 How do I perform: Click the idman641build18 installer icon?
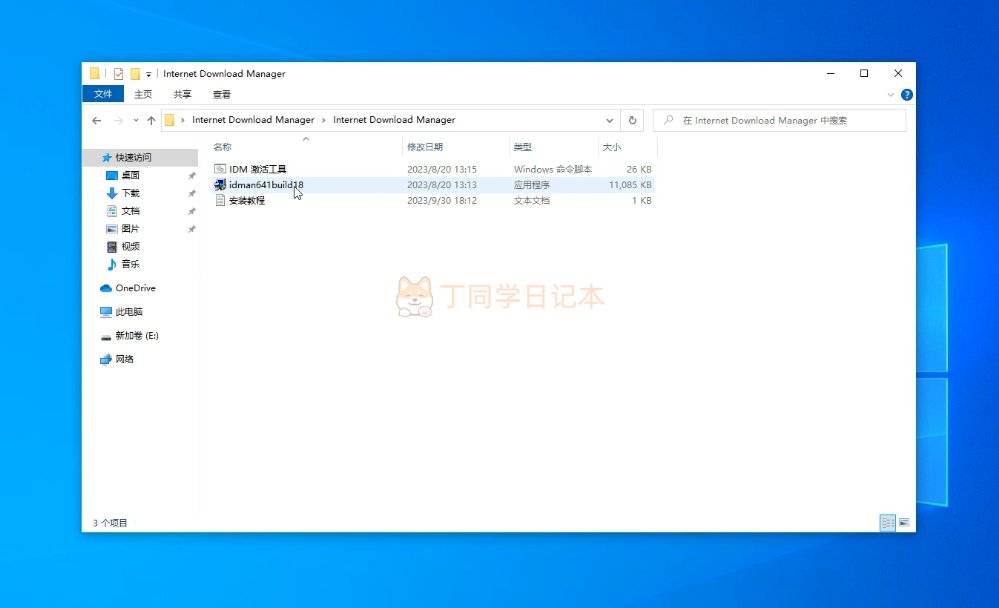[220, 185]
